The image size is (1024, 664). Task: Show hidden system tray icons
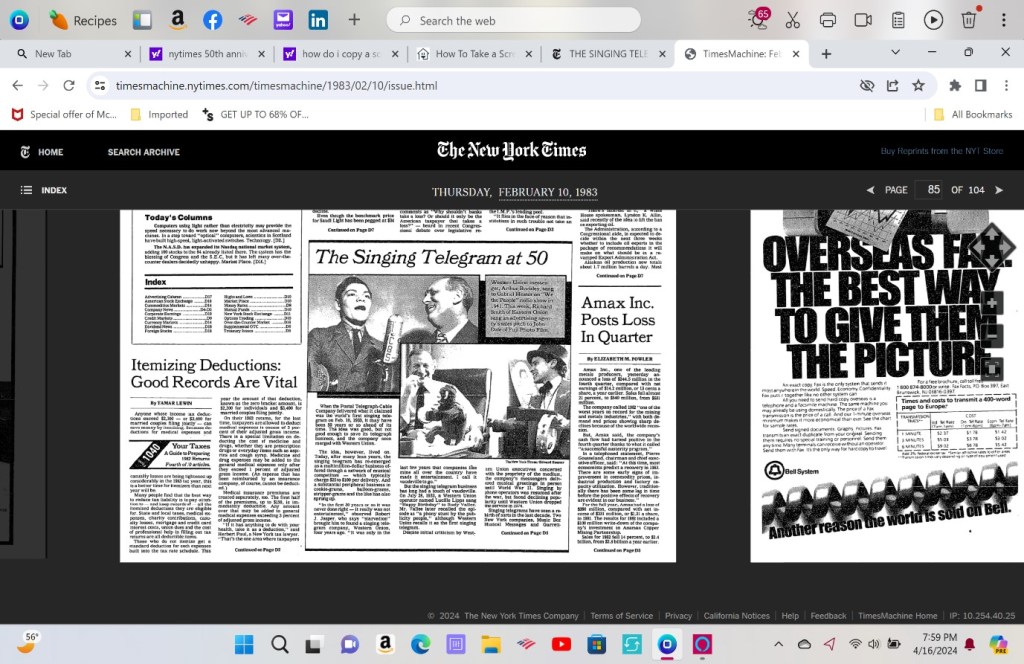click(x=778, y=645)
